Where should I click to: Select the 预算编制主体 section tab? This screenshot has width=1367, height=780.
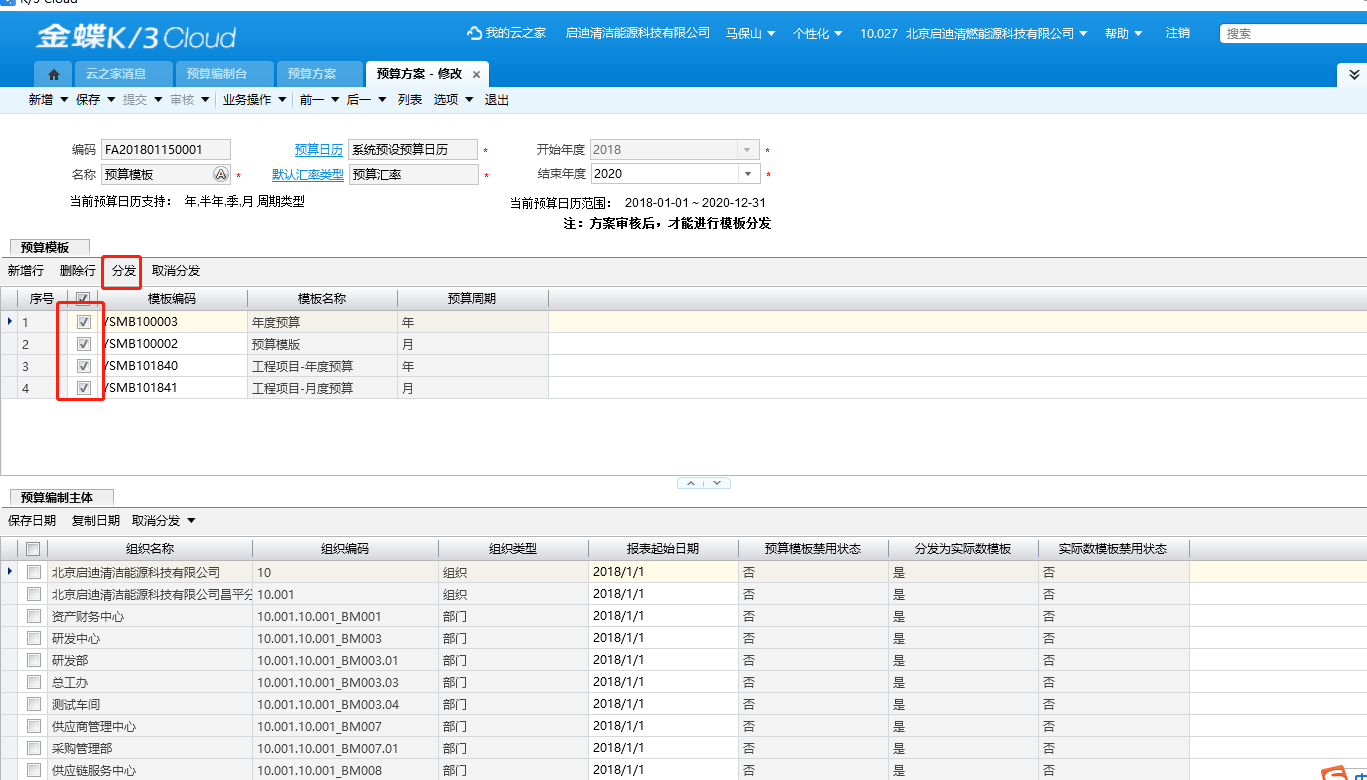point(61,497)
